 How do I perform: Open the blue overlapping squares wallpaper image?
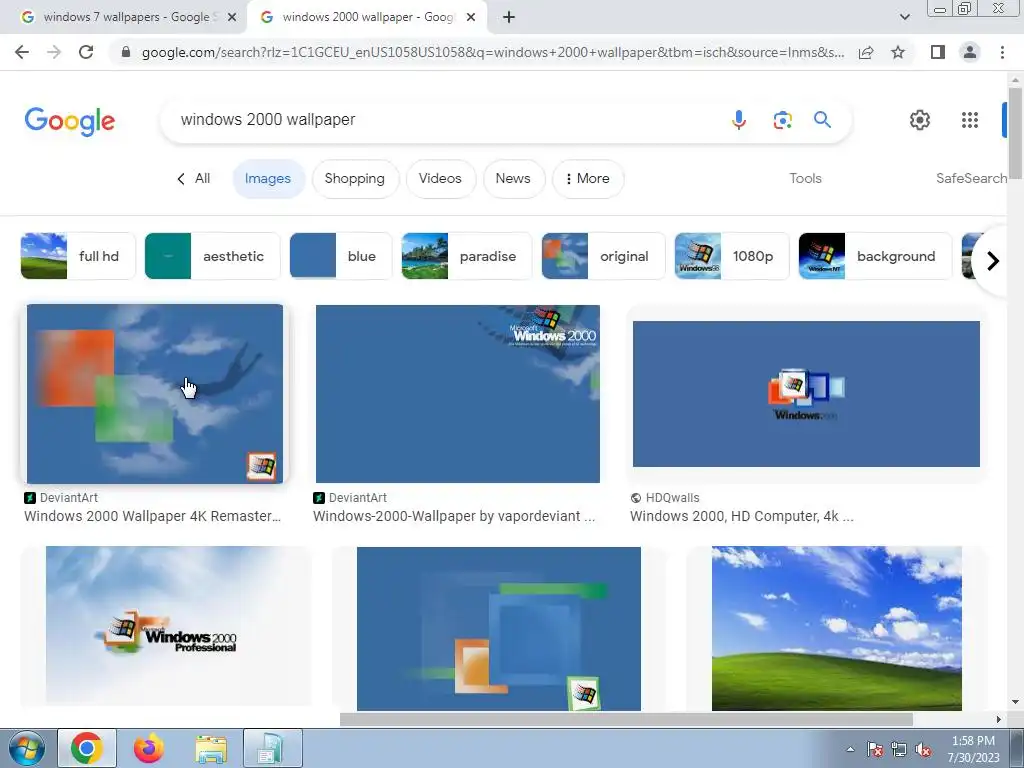click(x=499, y=628)
